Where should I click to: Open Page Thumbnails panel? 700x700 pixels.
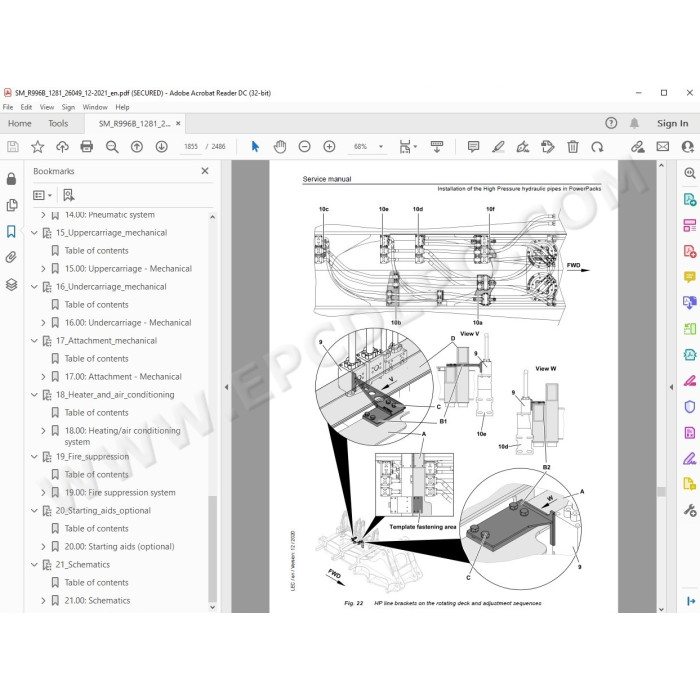pyautogui.click(x=12, y=205)
